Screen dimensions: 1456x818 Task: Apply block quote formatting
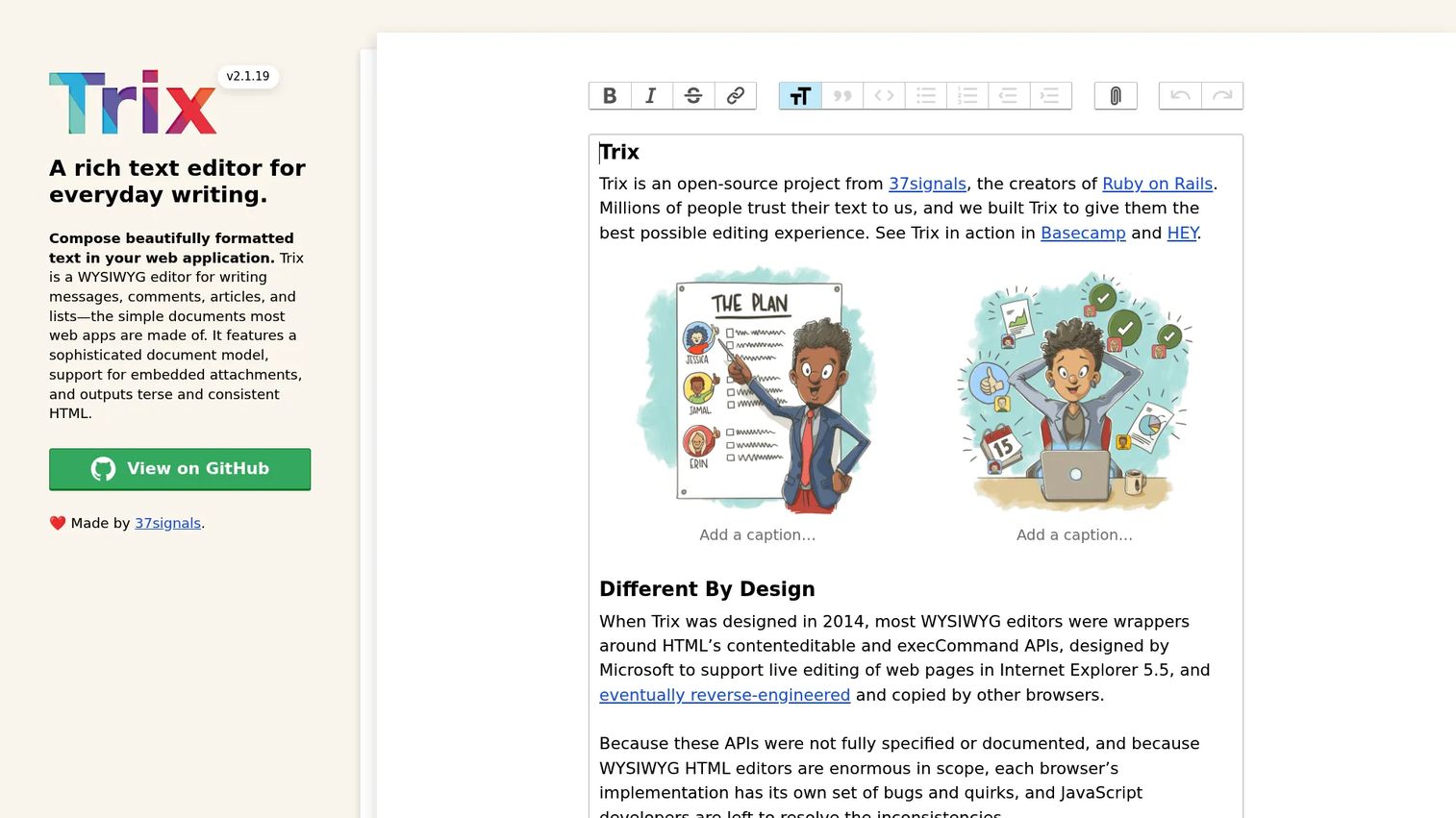click(842, 95)
